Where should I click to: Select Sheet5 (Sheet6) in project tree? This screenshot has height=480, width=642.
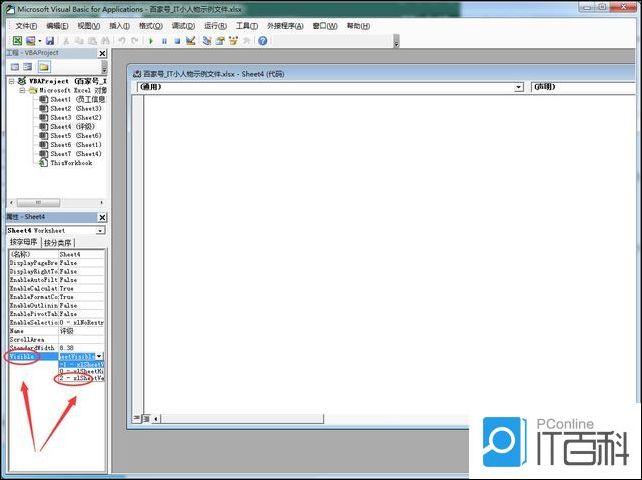tap(70, 136)
